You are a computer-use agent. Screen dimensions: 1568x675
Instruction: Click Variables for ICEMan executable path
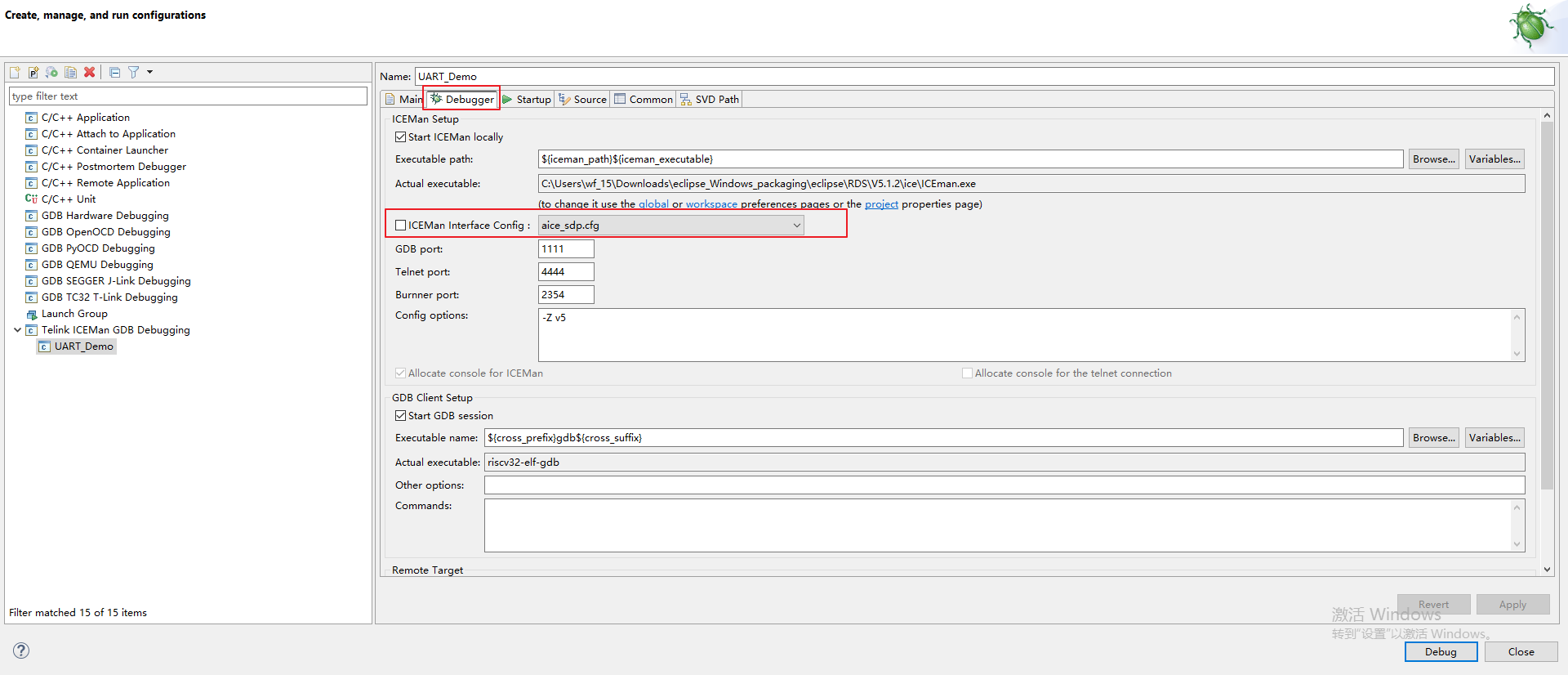point(1494,159)
